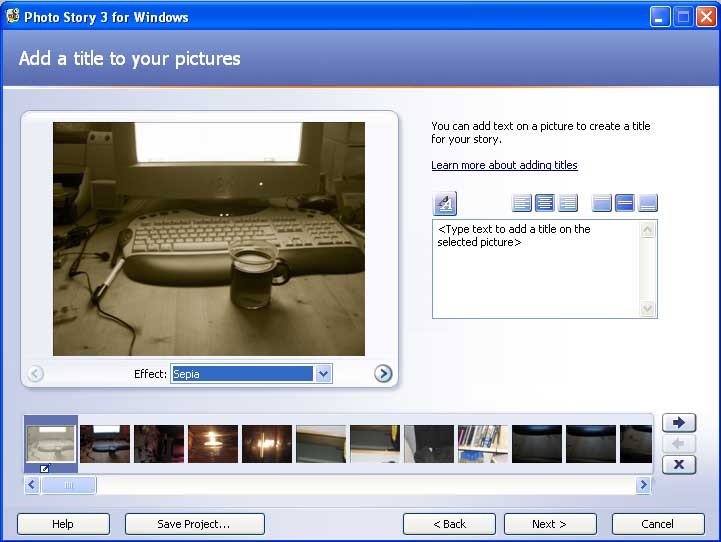Move selected picture right in filmstrip

coord(679,423)
